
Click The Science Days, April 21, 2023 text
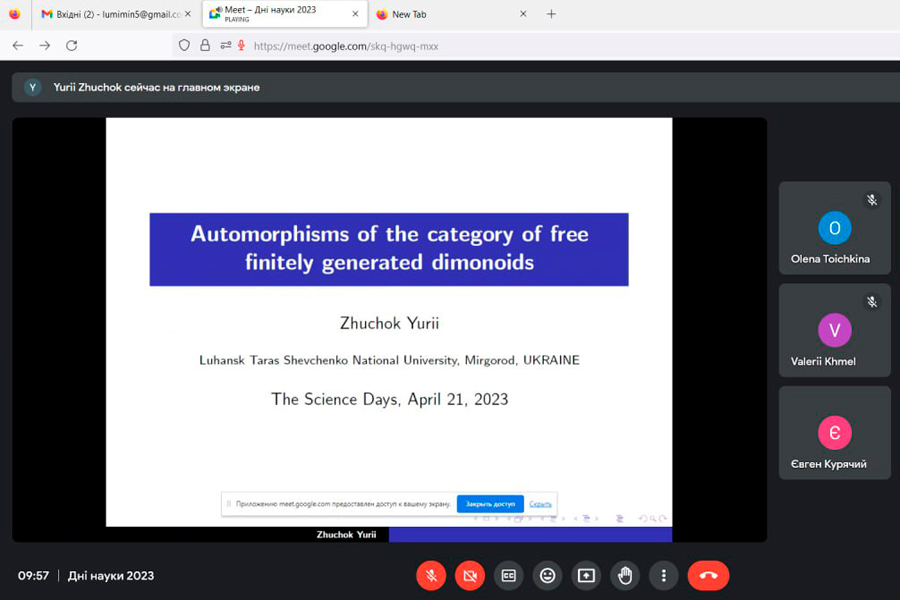coord(390,399)
